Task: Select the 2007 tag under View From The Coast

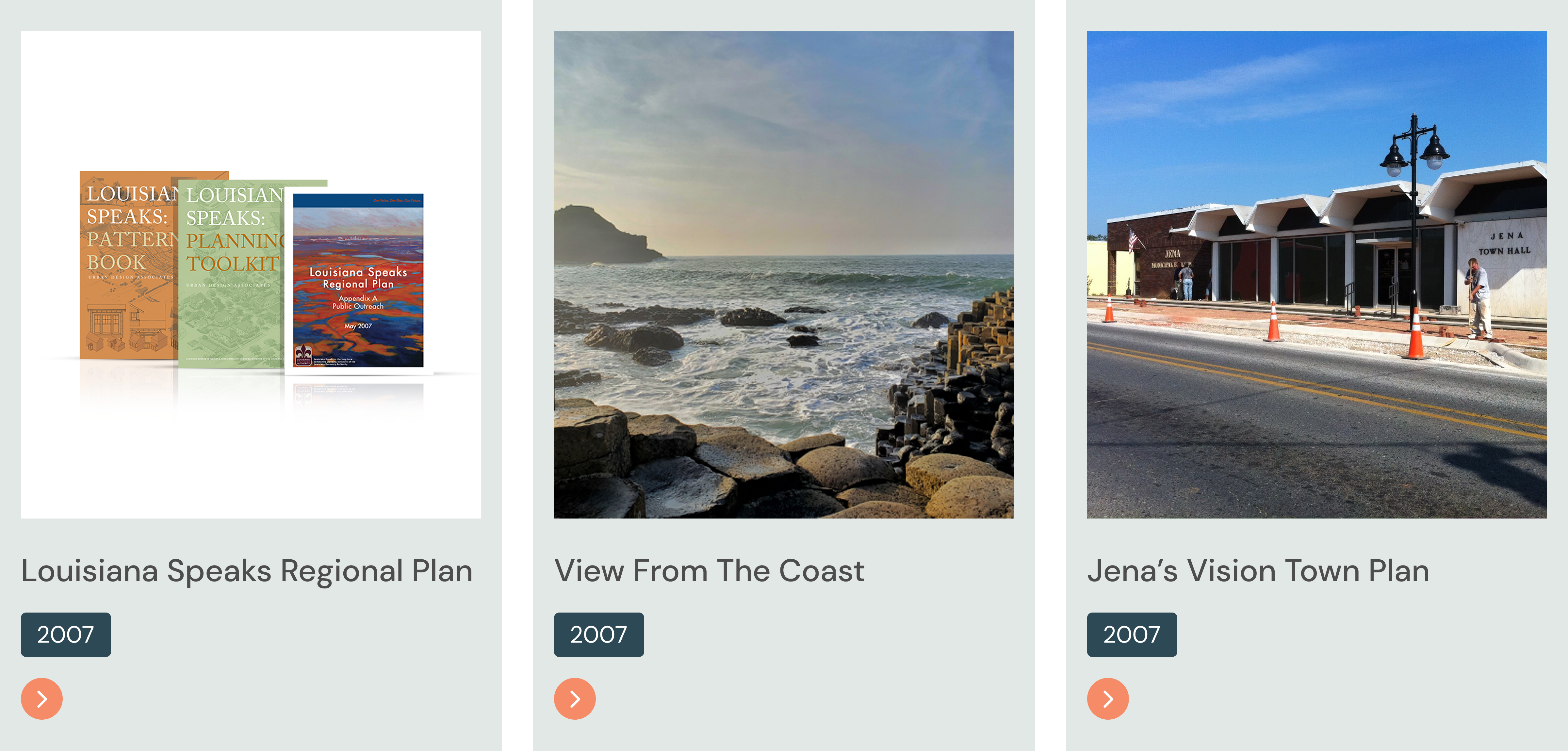Action: click(598, 634)
